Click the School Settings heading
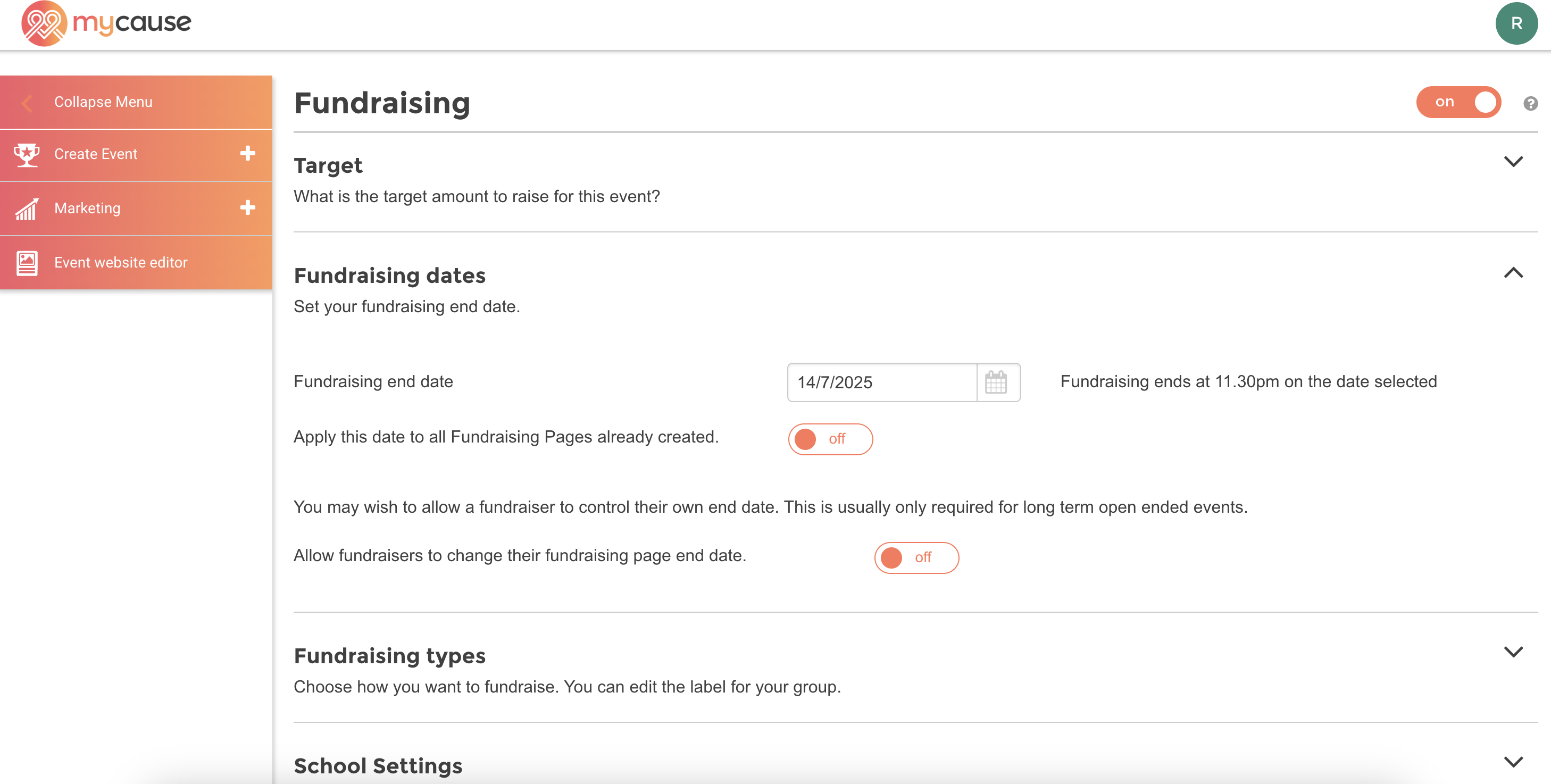This screenshot has width=1551, height=784. (378, 765)
